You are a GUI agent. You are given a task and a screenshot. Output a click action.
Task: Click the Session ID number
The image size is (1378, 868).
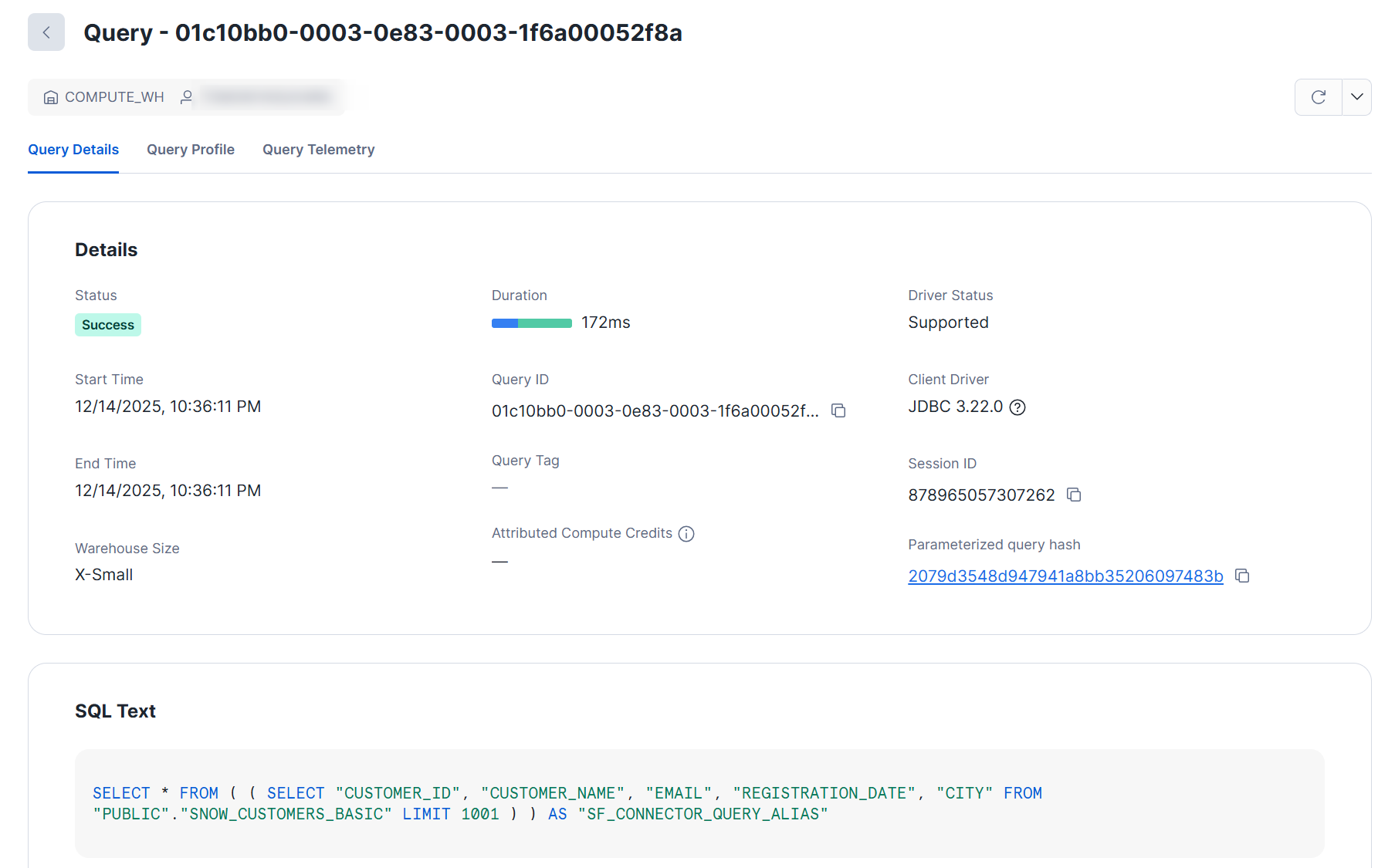[x=981, y=495]
